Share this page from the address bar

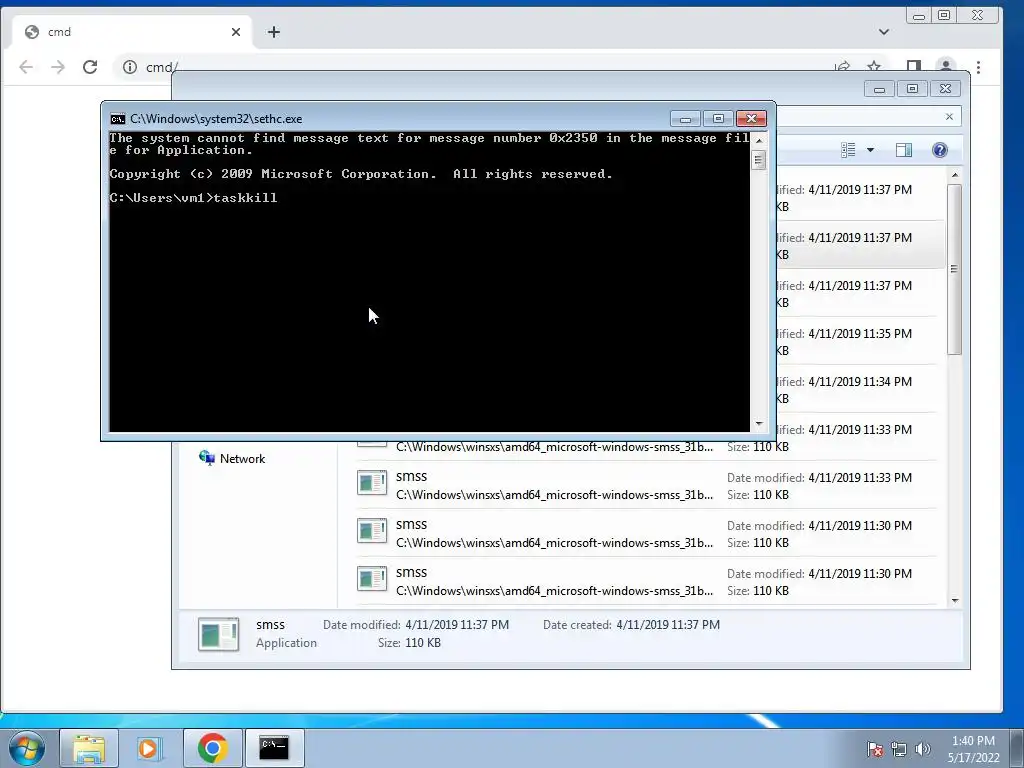(x=842, y=66)
